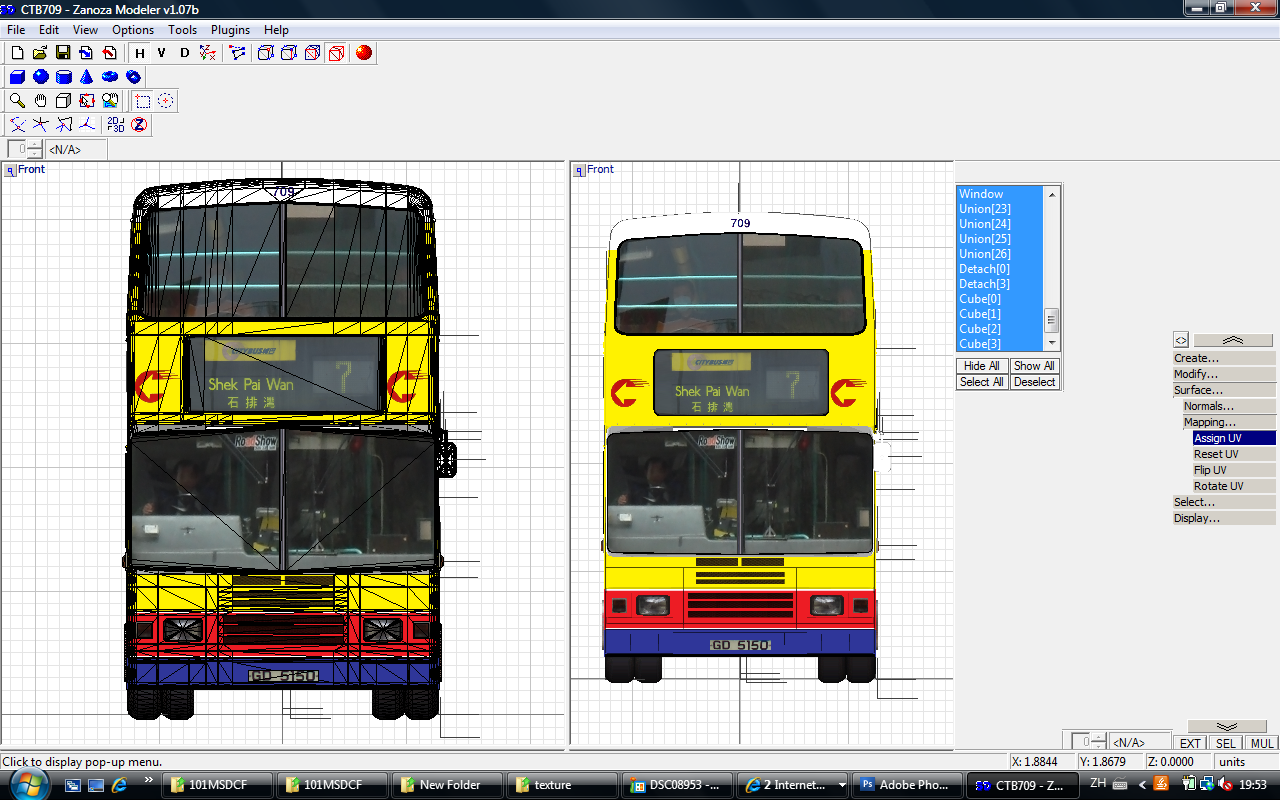The width and height of the screenshot is (1280, 800).
Task: Click the top <N/A> field
Action: [x=76, y=150]
